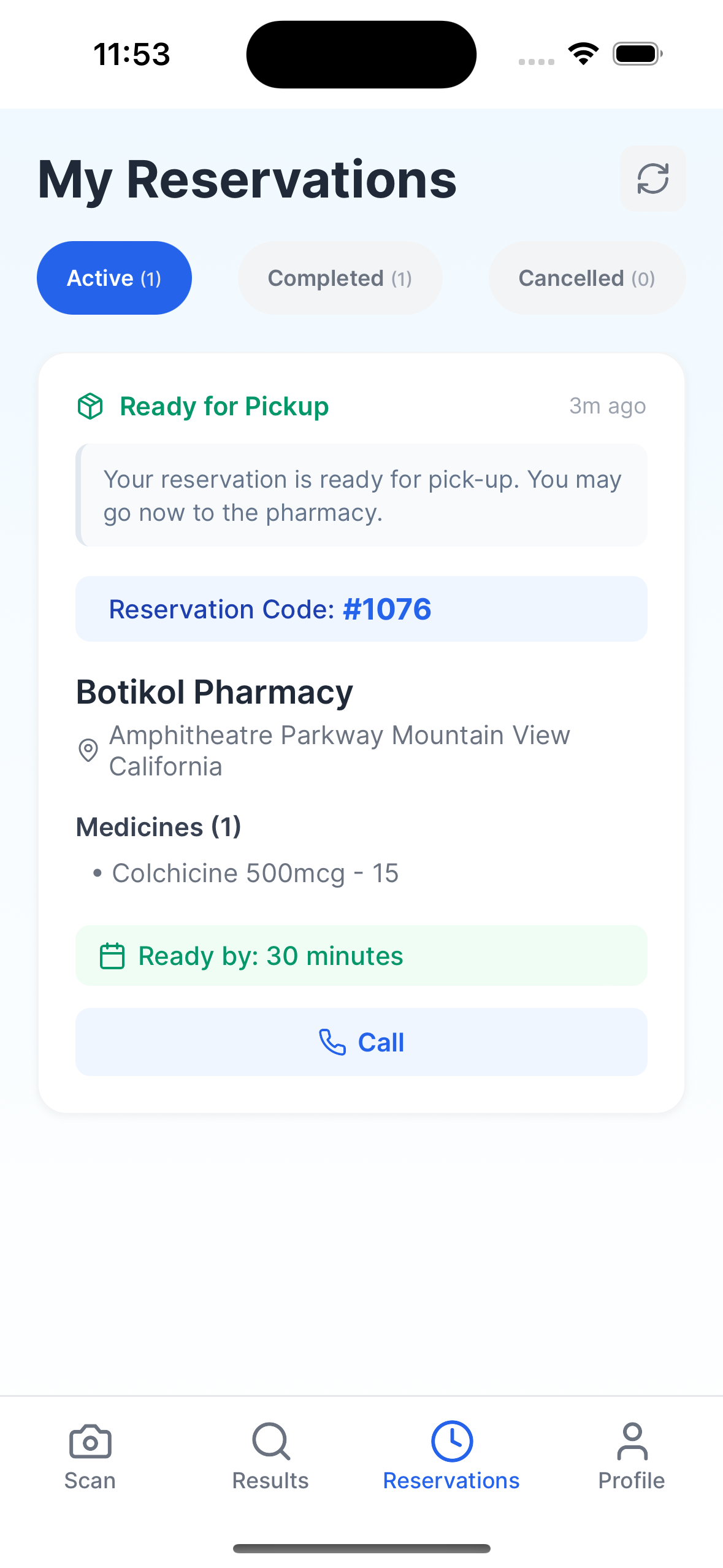Viewport: 723px width, 1568px height.
Task: Call Botikol Pharmacy
Action: [x=361, y=1042]
